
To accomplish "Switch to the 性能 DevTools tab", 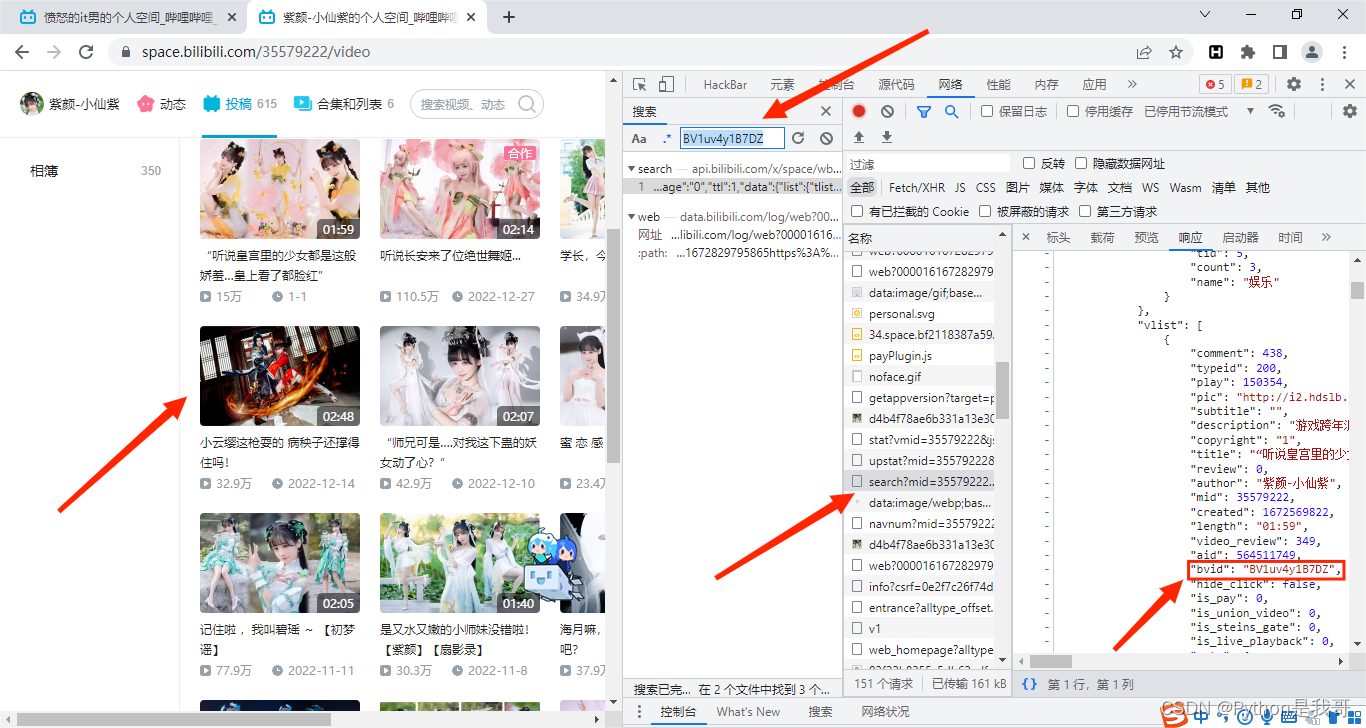I will [x=998, y=84].
